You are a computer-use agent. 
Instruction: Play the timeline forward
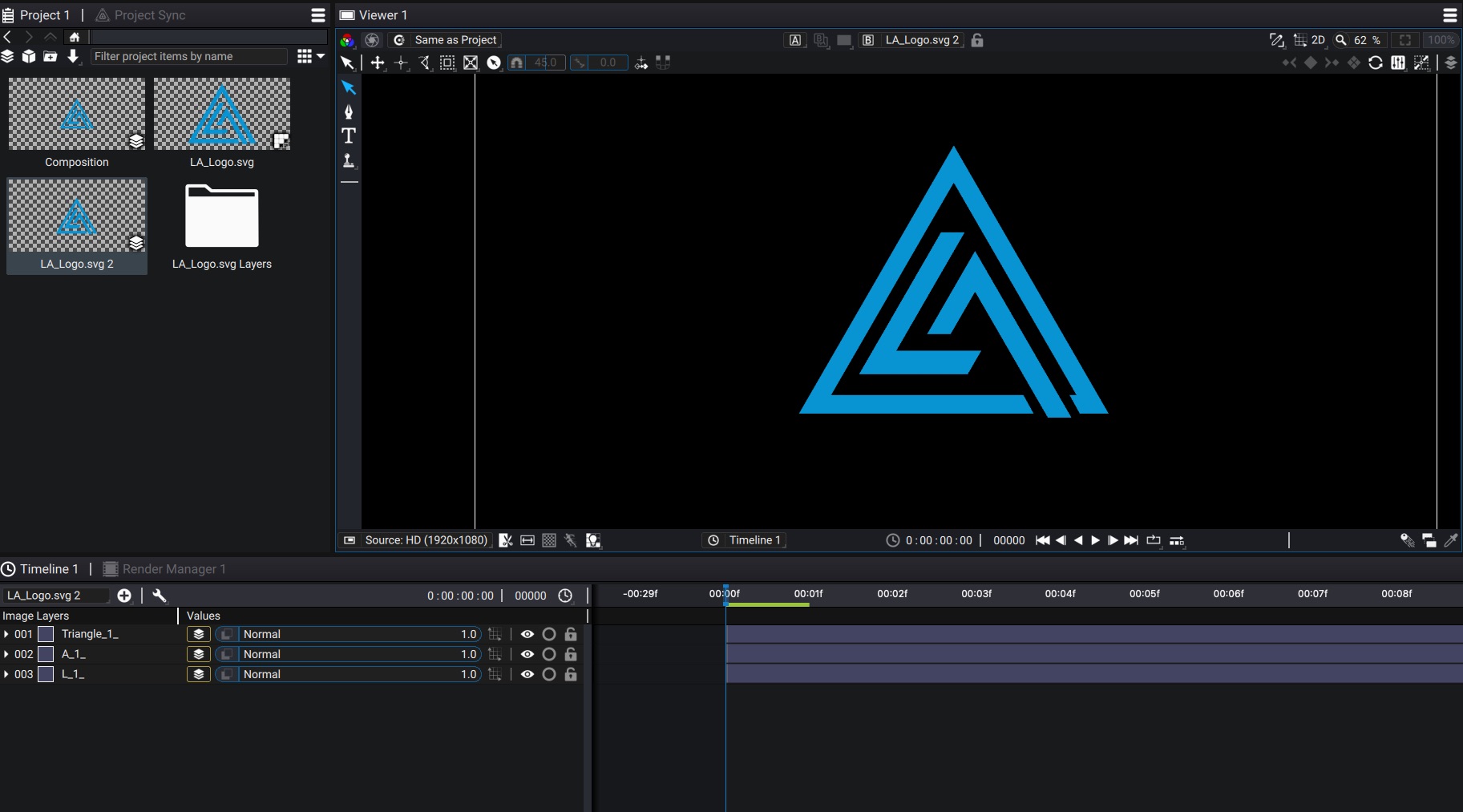click(x=1095, y=540)
